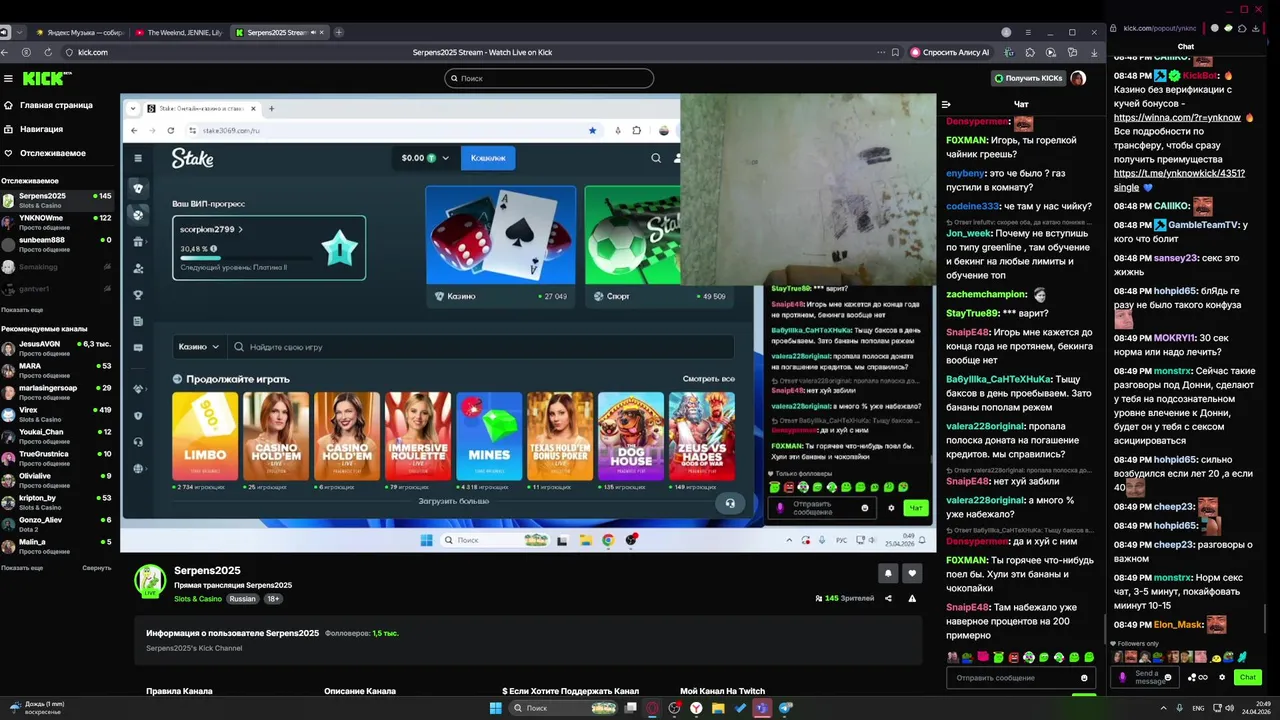Reload the kick.com page
1280x720 pixels.
pyautogui.click(x=47, y=52)
